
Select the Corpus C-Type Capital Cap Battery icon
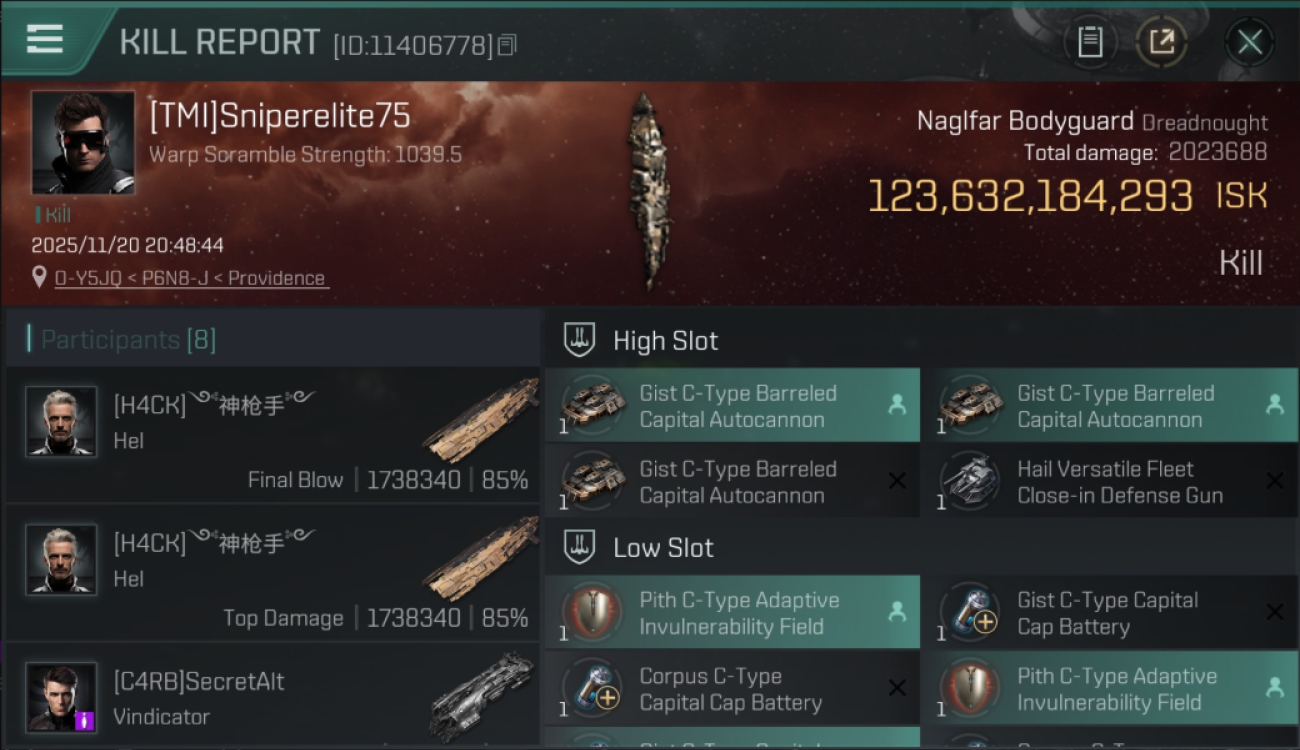591,688
